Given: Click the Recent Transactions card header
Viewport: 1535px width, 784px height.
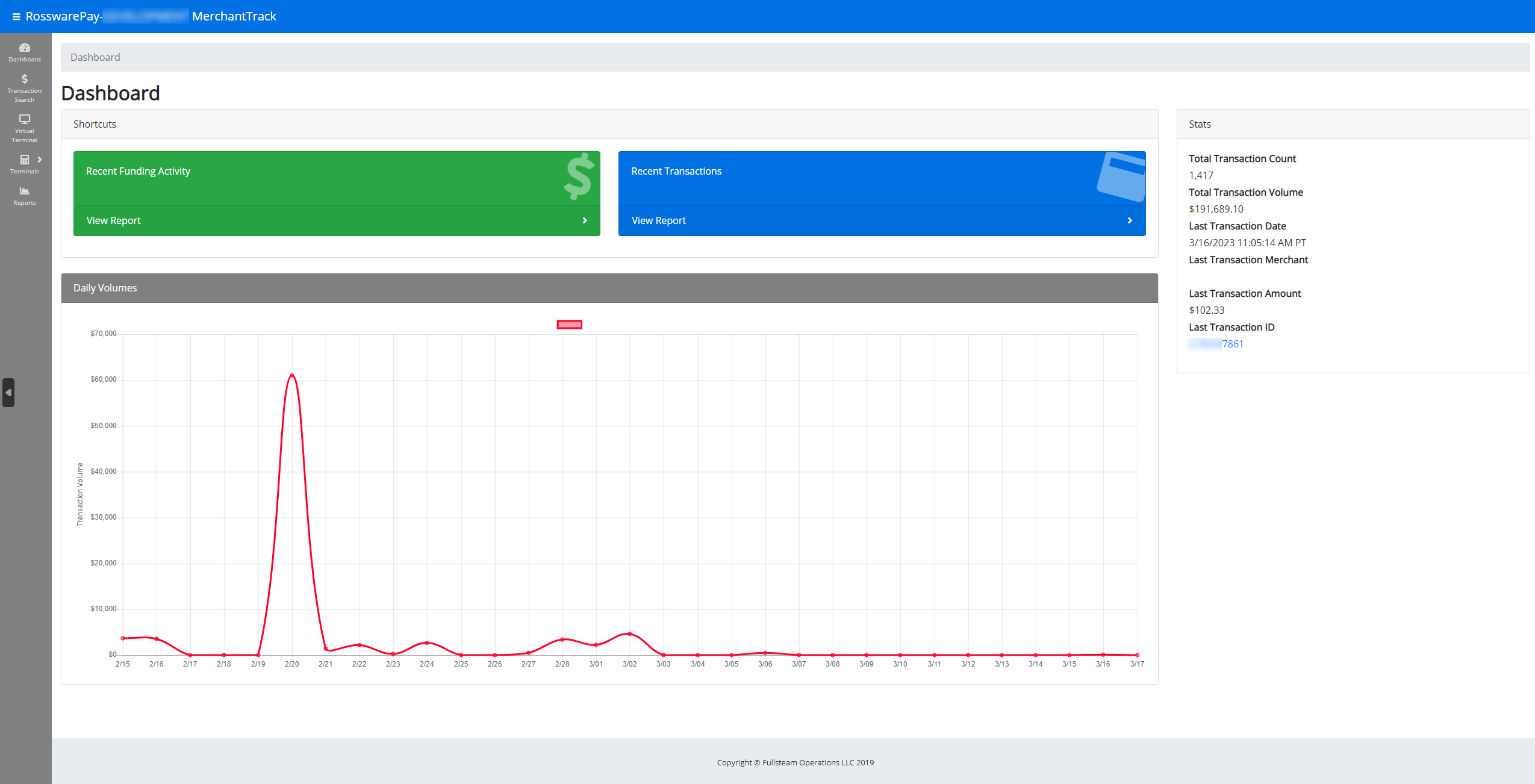Looking at the screenshot, I should click(x=676, y=171).
